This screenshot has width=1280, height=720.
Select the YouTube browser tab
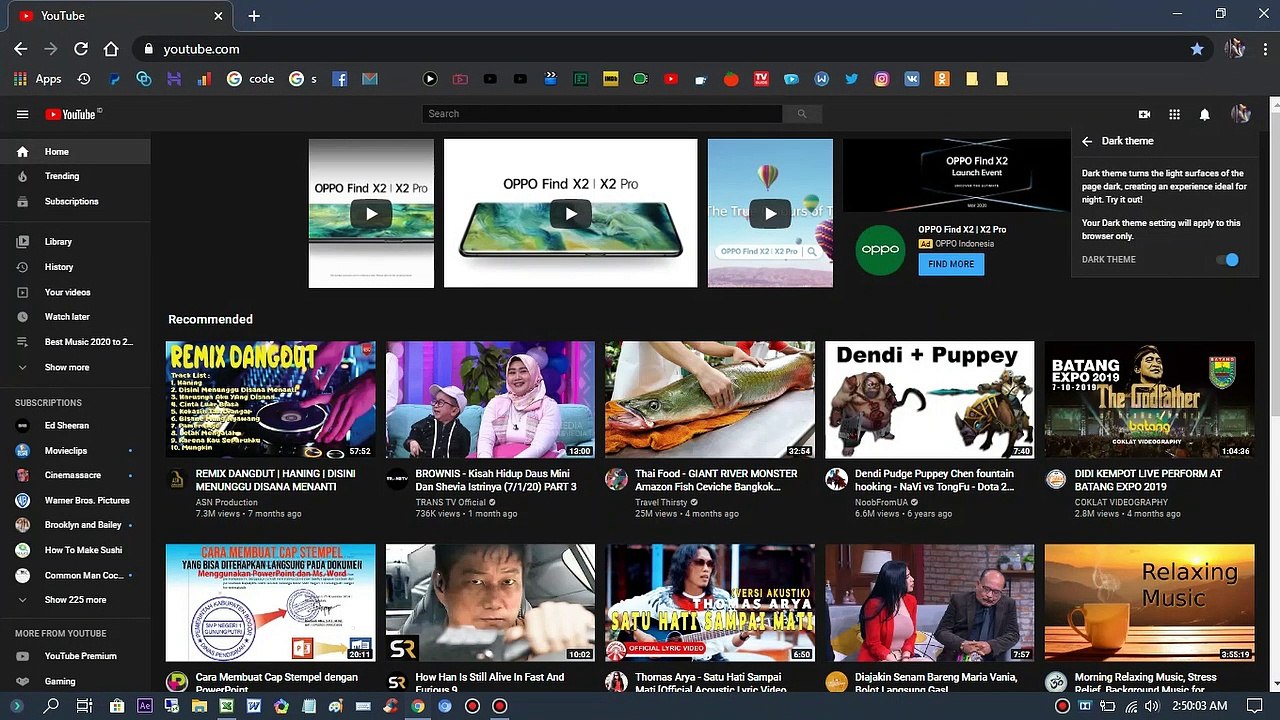120,16
